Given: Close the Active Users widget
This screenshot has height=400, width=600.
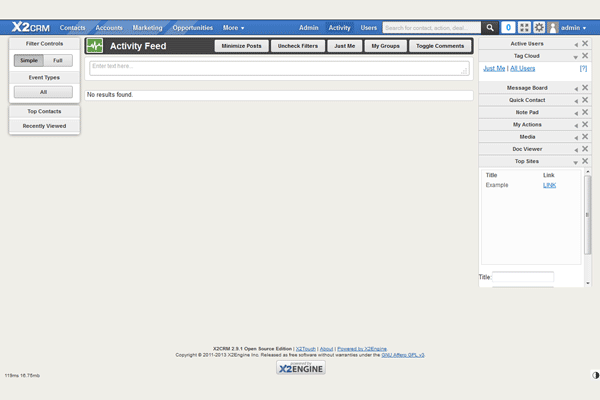Looking at the screenshot, I should [x=585, y=44].
